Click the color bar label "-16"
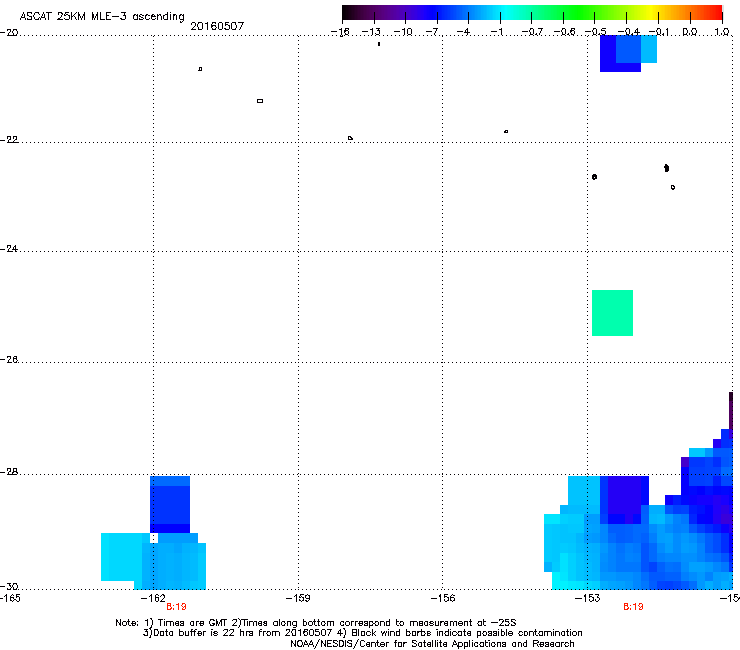Viewport: 740px width, 650px height. (x=340, y=32)
